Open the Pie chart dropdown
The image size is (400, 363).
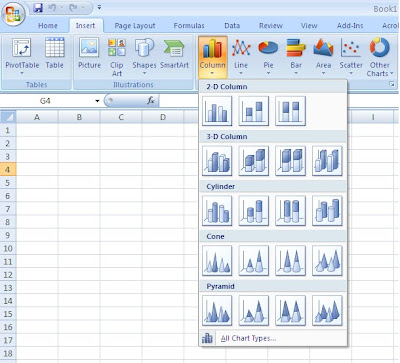click(x=268, y=56)
